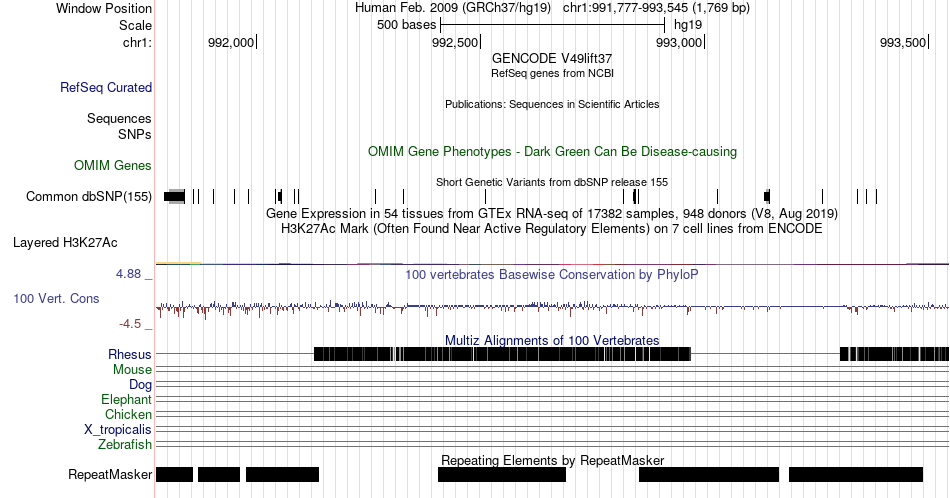This screenshot has width=950, height=498.
Task: Open the OMIM Genes track label
Action: (x=113, y=165)
